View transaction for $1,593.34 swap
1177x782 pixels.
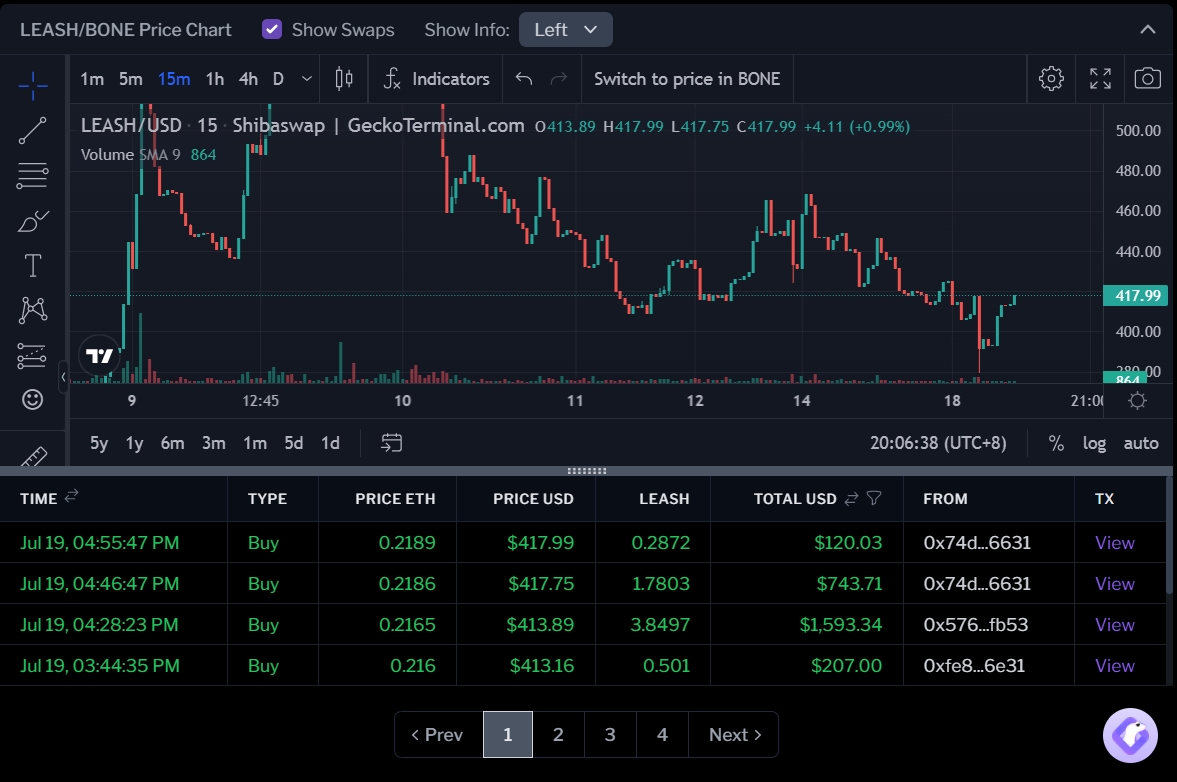point(1115,624)
